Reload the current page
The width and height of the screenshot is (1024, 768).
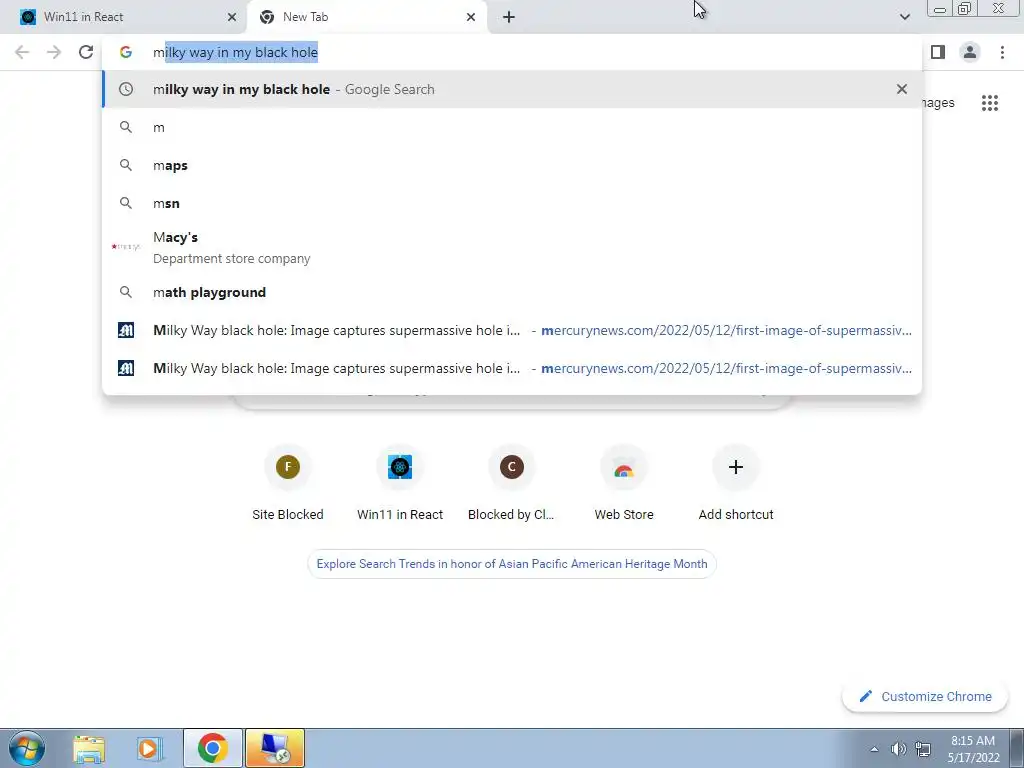tap(86, 52)
